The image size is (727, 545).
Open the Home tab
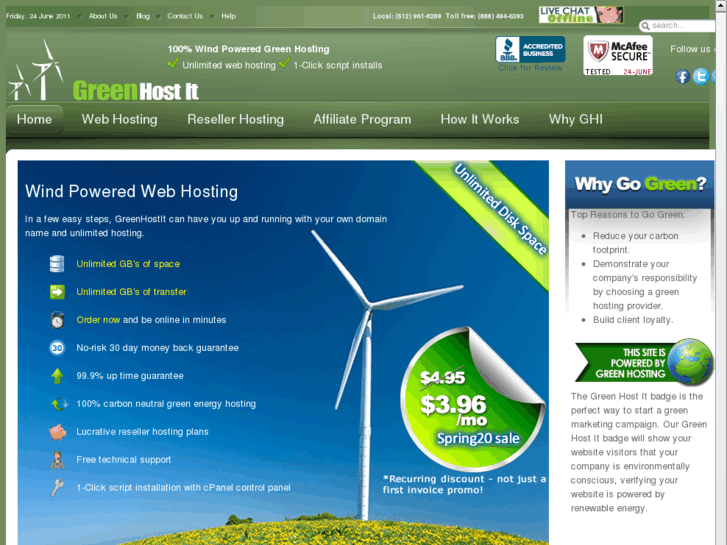tap(34, 120)
